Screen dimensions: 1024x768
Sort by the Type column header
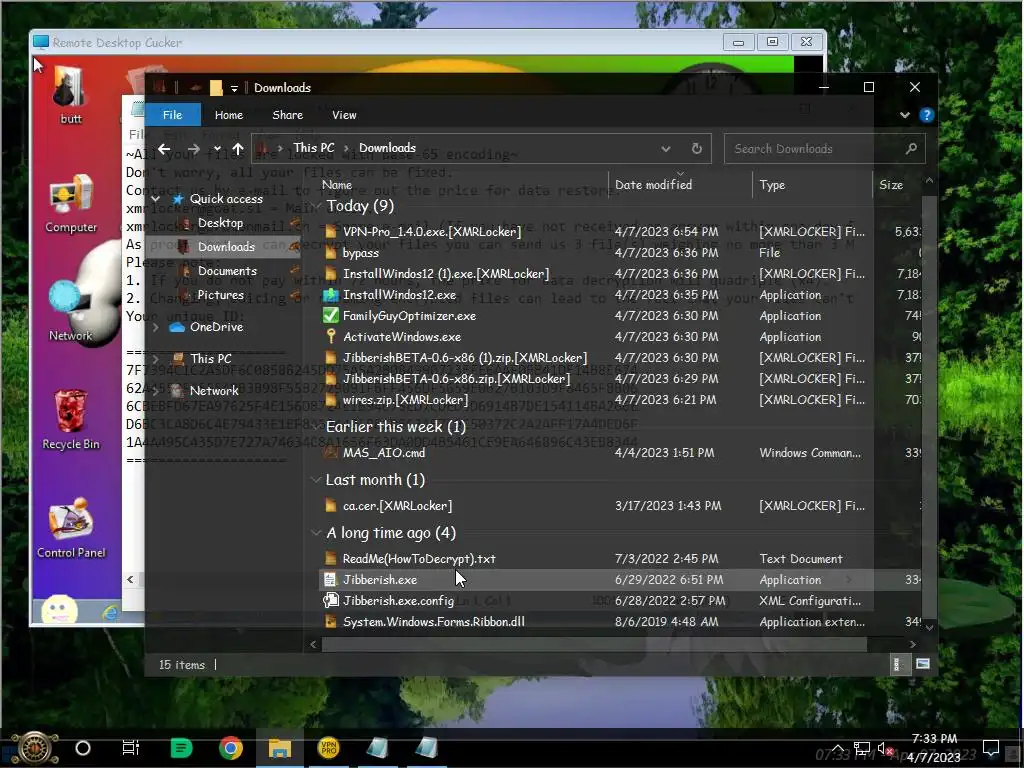click(x=772, y=185)
